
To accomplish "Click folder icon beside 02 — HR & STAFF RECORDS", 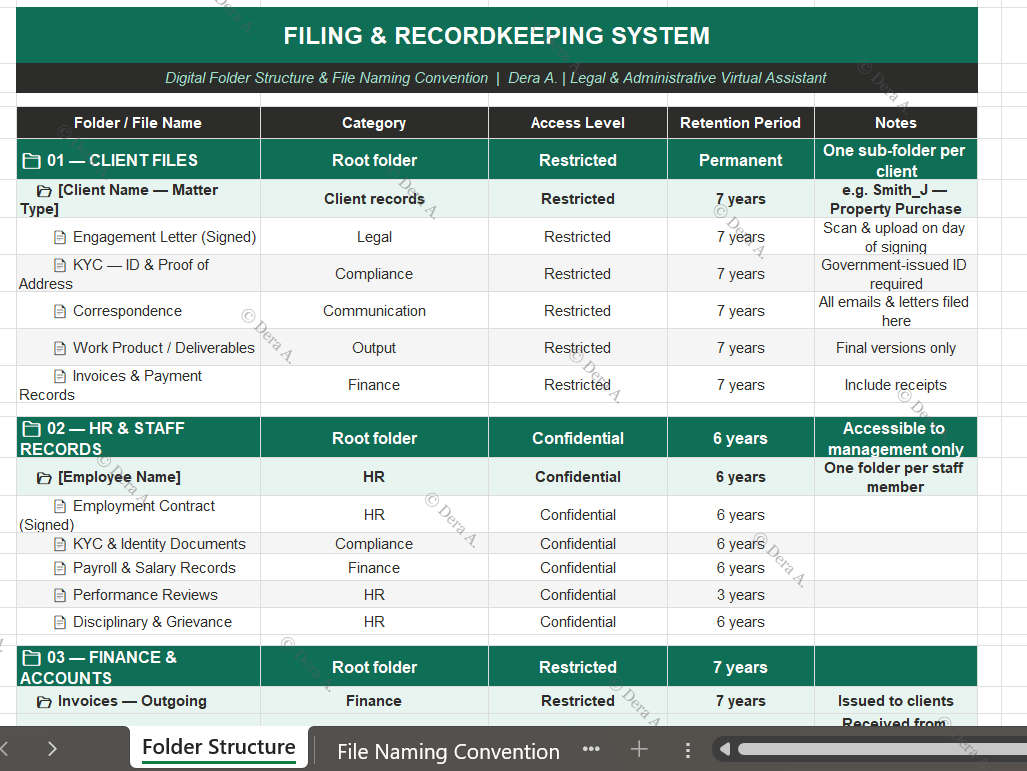I will pyautogui.click(x=31, y=429).
